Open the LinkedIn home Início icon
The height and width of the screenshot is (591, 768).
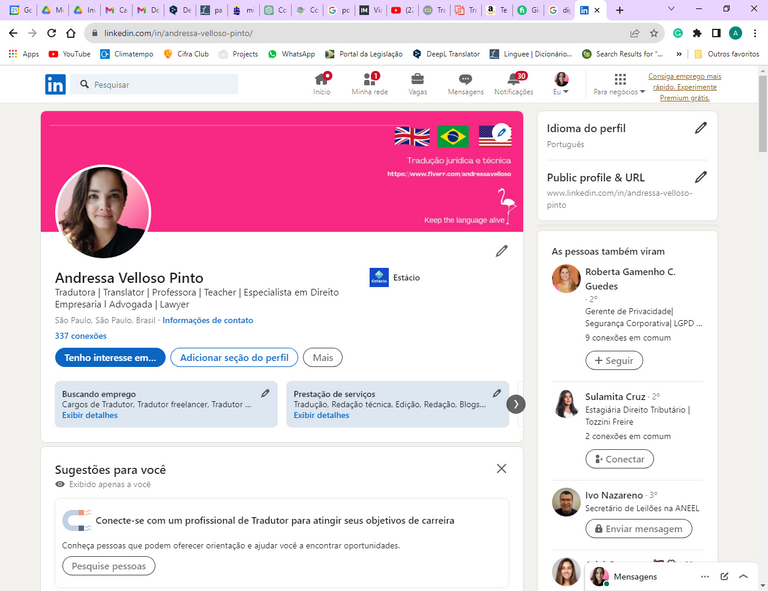pyautogui.click(x=321, y=80)
